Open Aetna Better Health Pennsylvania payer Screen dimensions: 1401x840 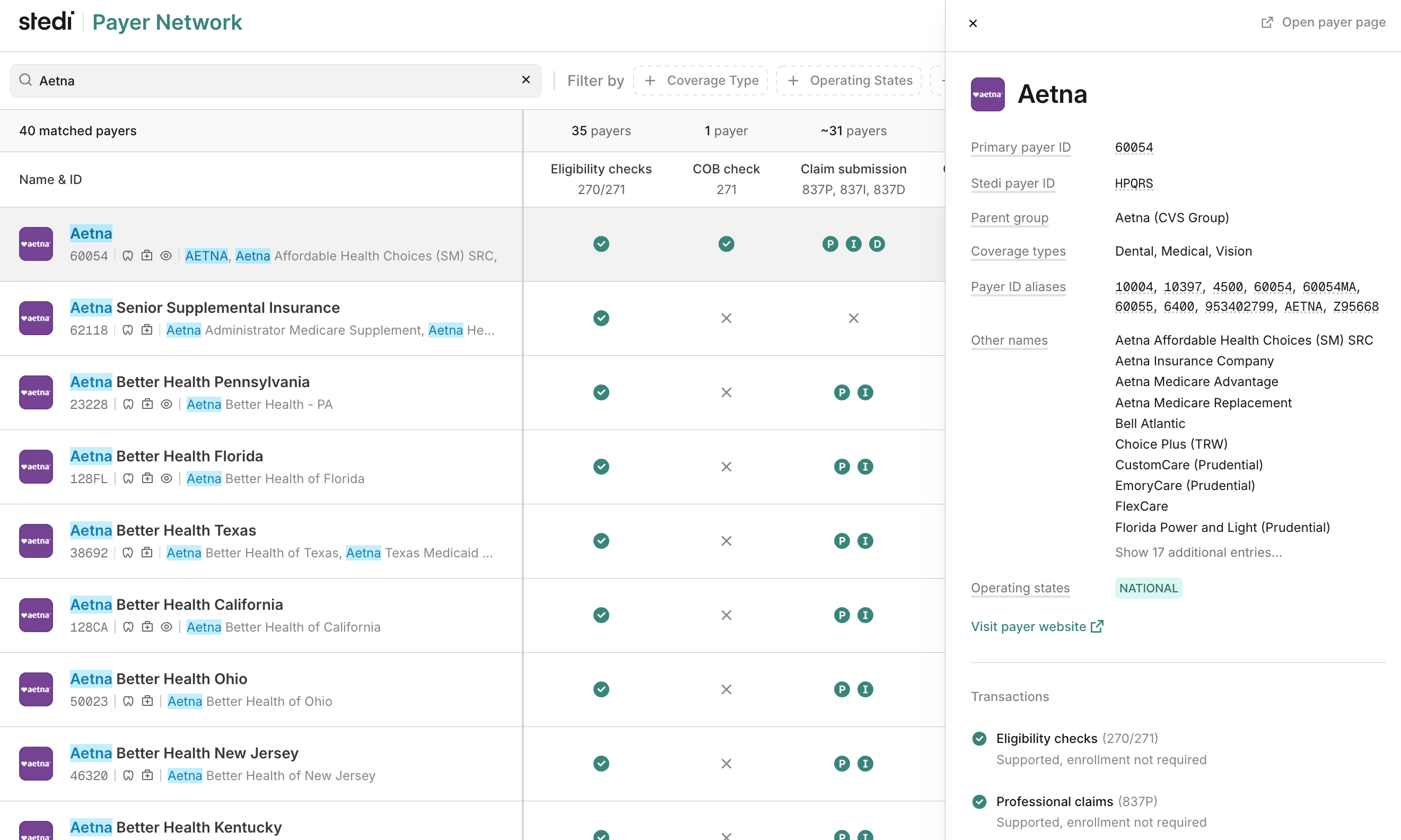[x=189, y=381]
